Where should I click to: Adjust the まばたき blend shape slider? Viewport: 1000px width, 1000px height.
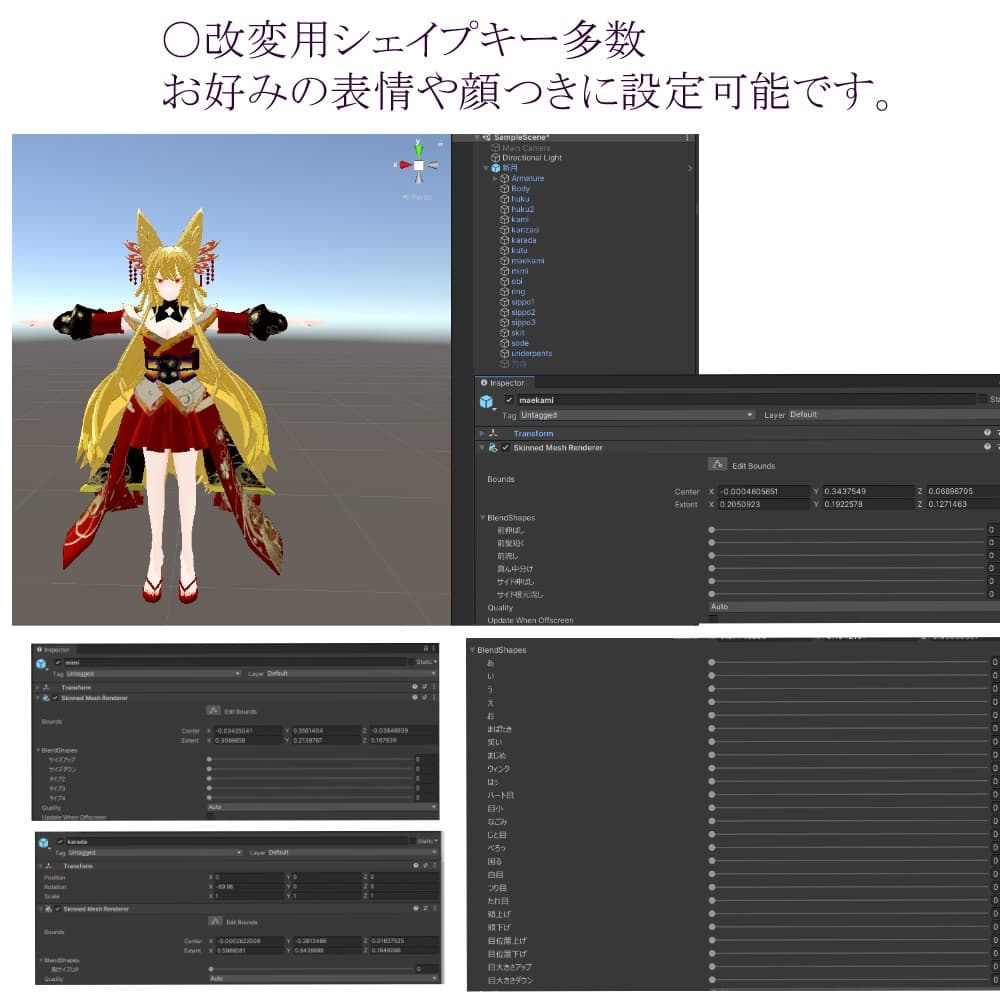848,728
